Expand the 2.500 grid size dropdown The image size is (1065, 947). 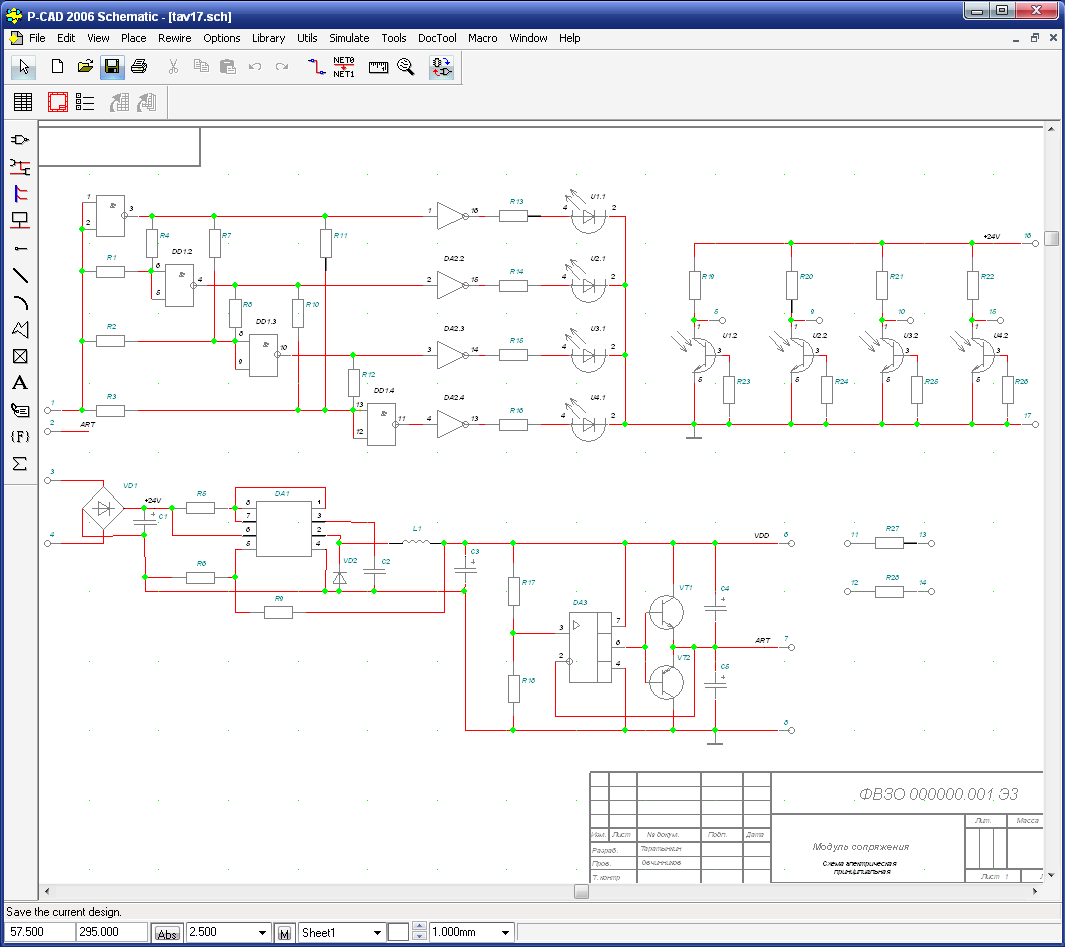[263, 933]
